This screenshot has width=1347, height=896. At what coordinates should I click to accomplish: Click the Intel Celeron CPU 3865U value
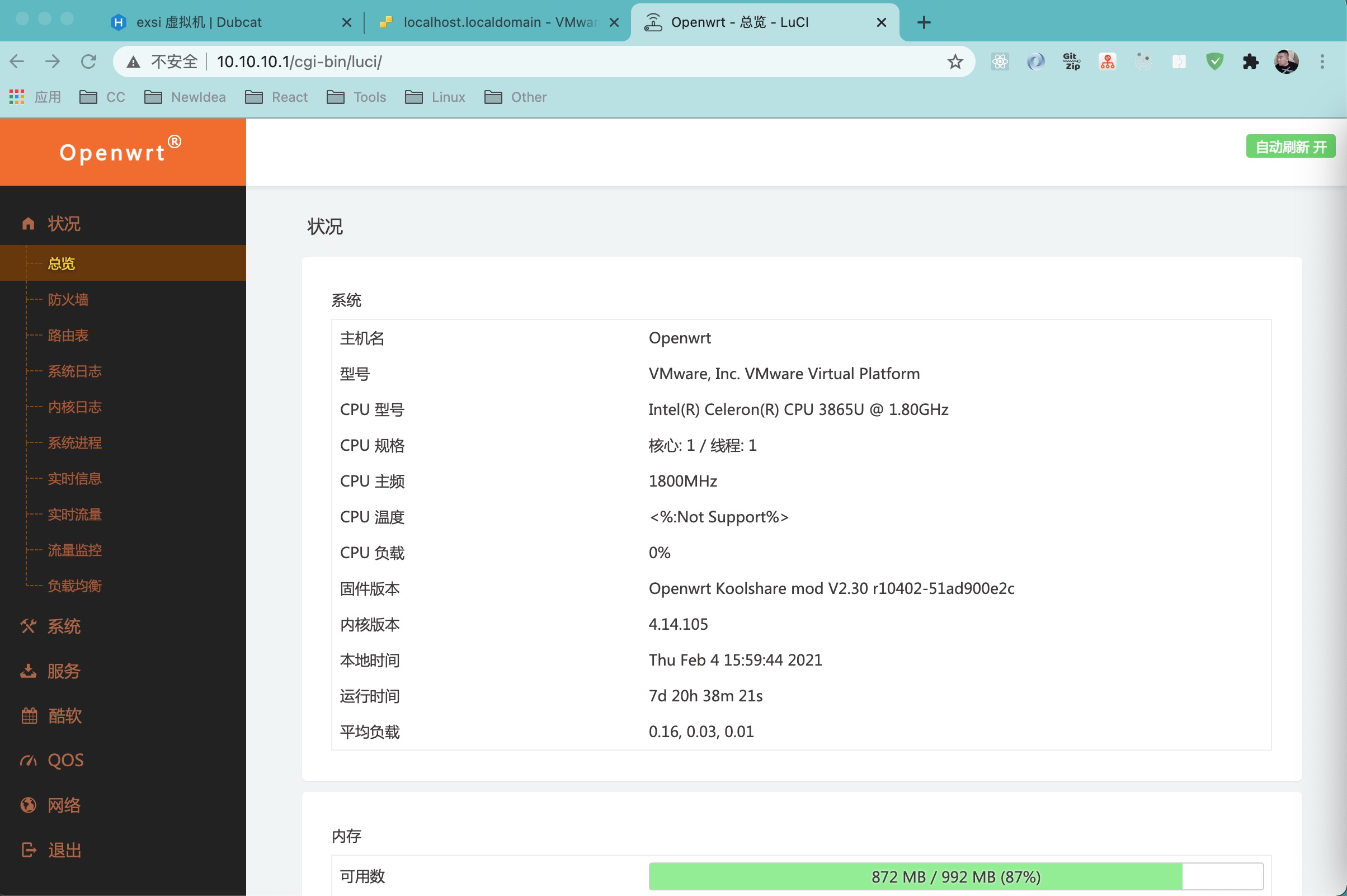pos(798,409)
